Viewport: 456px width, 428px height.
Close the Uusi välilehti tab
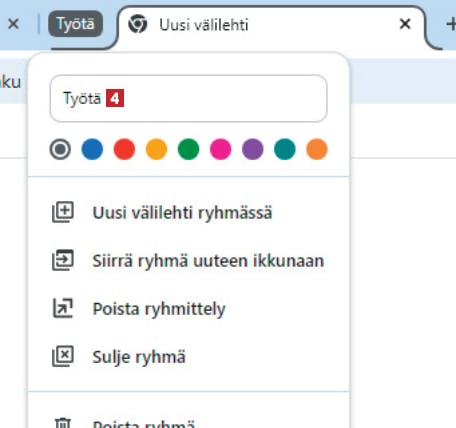tap(405, 24)
